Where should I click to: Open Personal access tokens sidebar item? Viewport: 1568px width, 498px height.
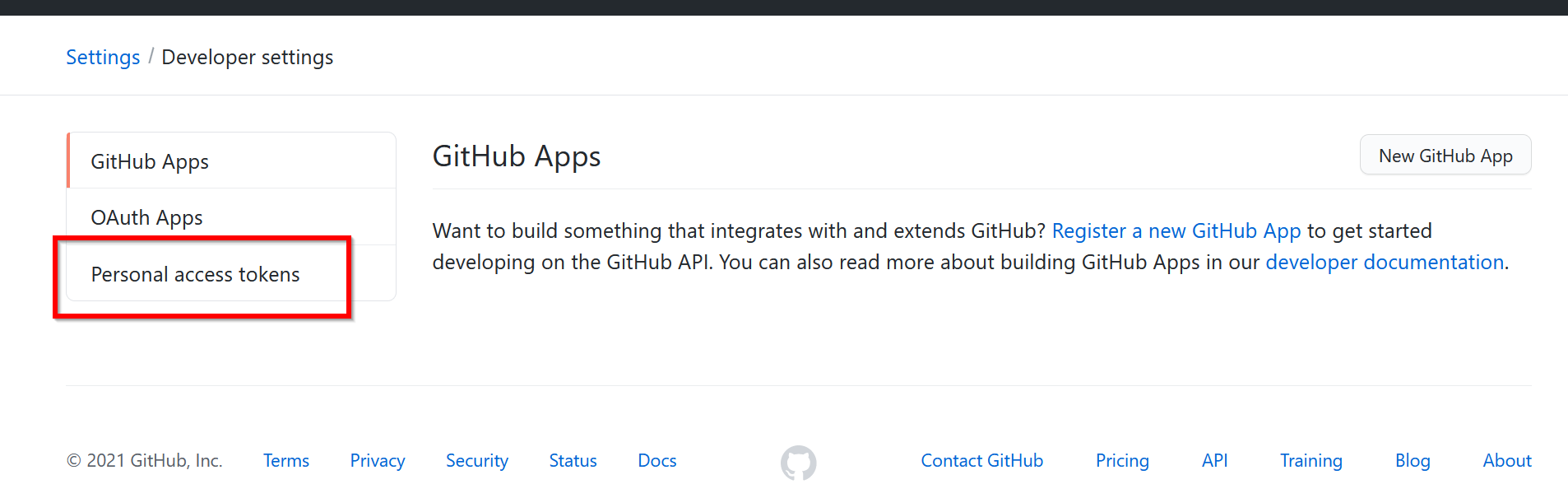[231, 273]
